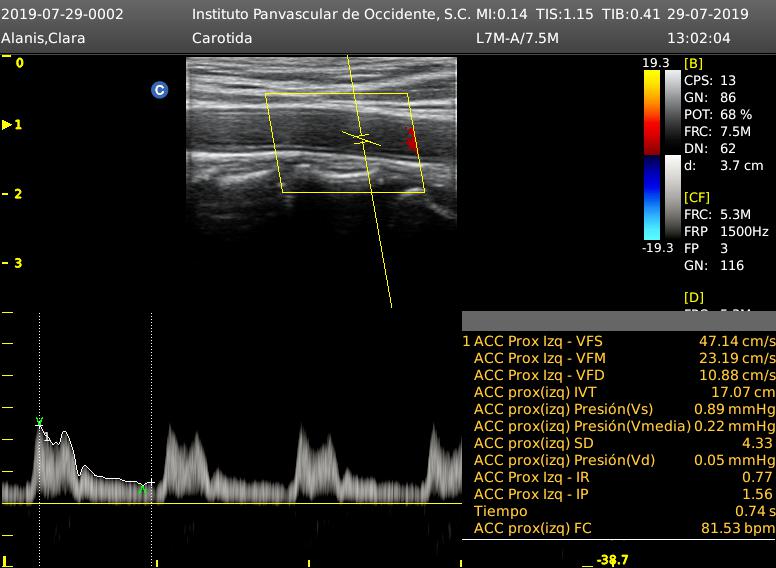This screenshot has width=776, height=568.
Task: Click the green end-diastolic caliper marker on waveform
Action: (143, 489)
